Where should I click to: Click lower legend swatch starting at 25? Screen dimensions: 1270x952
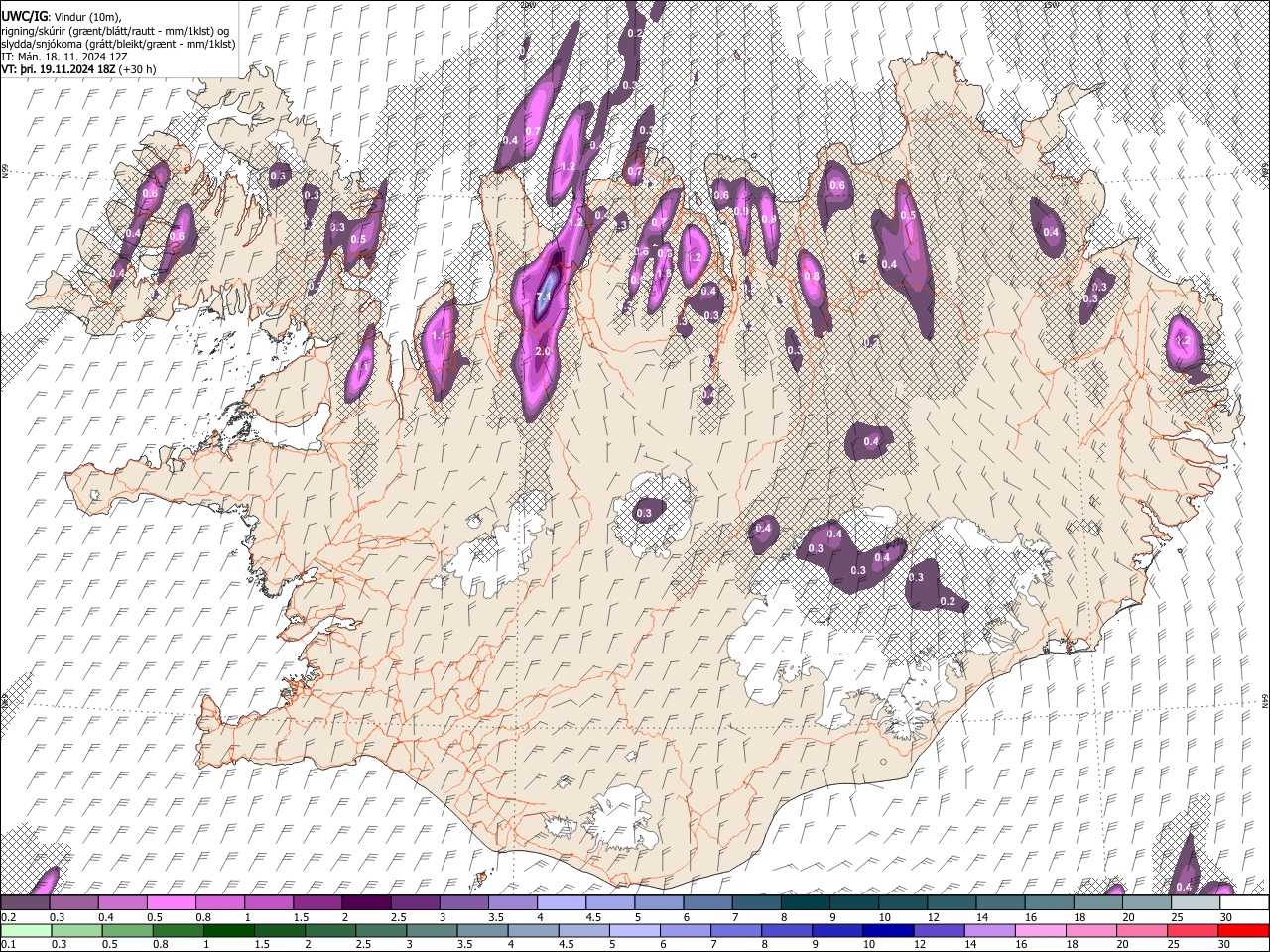pyautogui.click(x=1192, y=930)
